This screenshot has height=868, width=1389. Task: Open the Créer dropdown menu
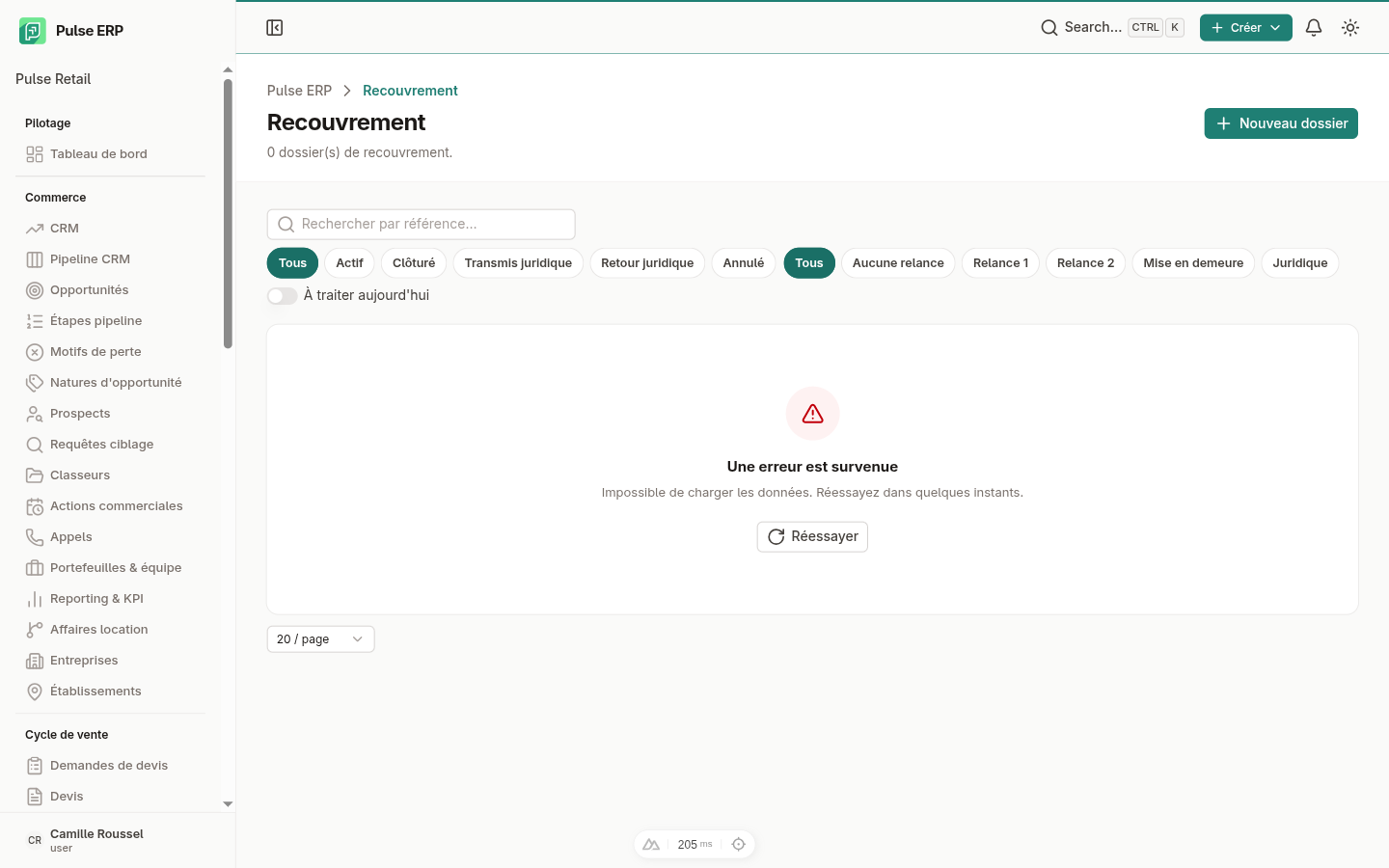point(1246,28)
